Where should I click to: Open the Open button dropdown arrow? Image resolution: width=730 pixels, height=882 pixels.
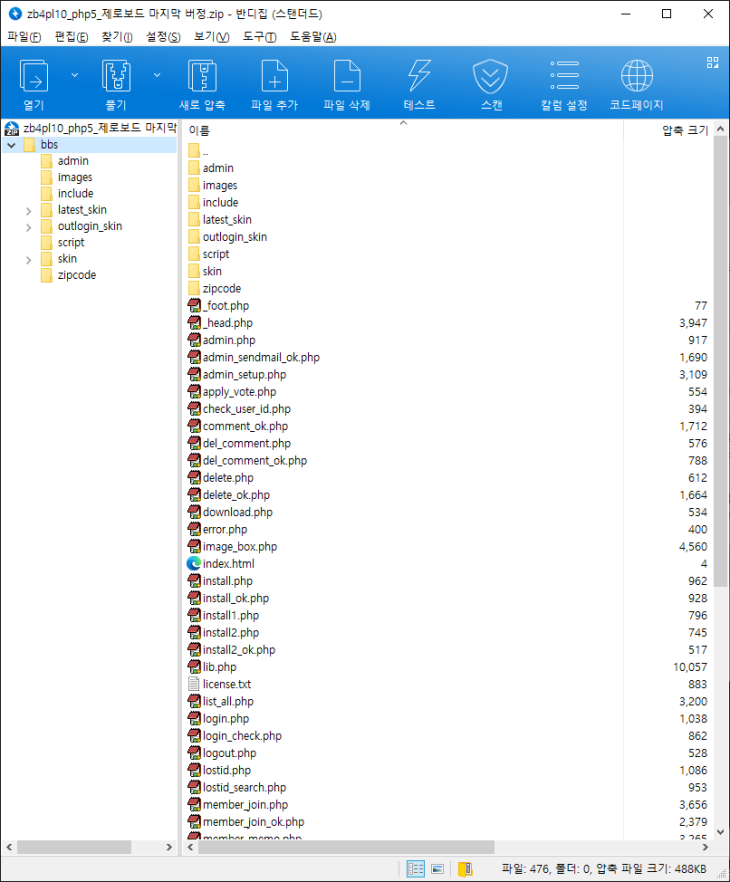[x=74, y=75]
